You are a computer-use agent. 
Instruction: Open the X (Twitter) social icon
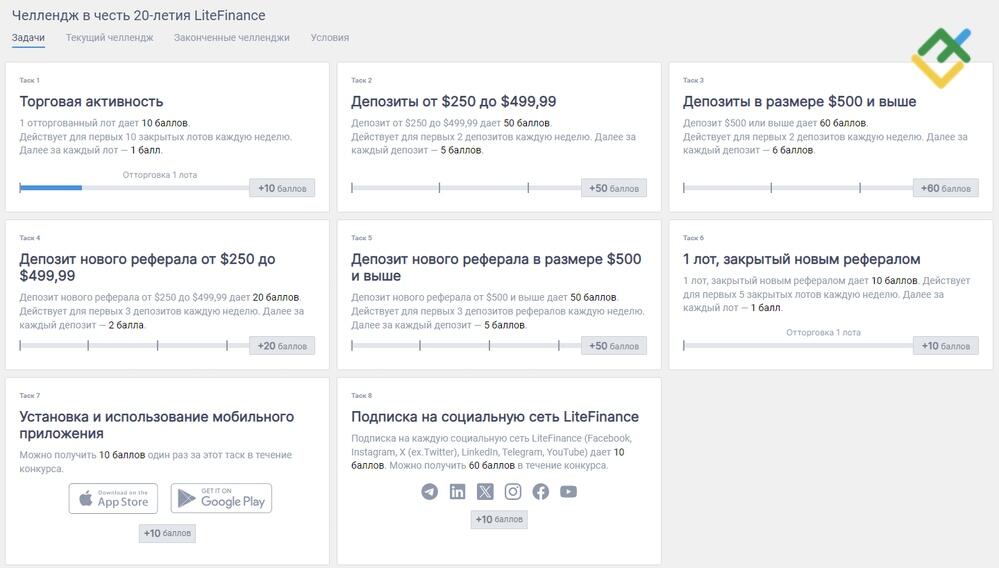click(485, 492)
